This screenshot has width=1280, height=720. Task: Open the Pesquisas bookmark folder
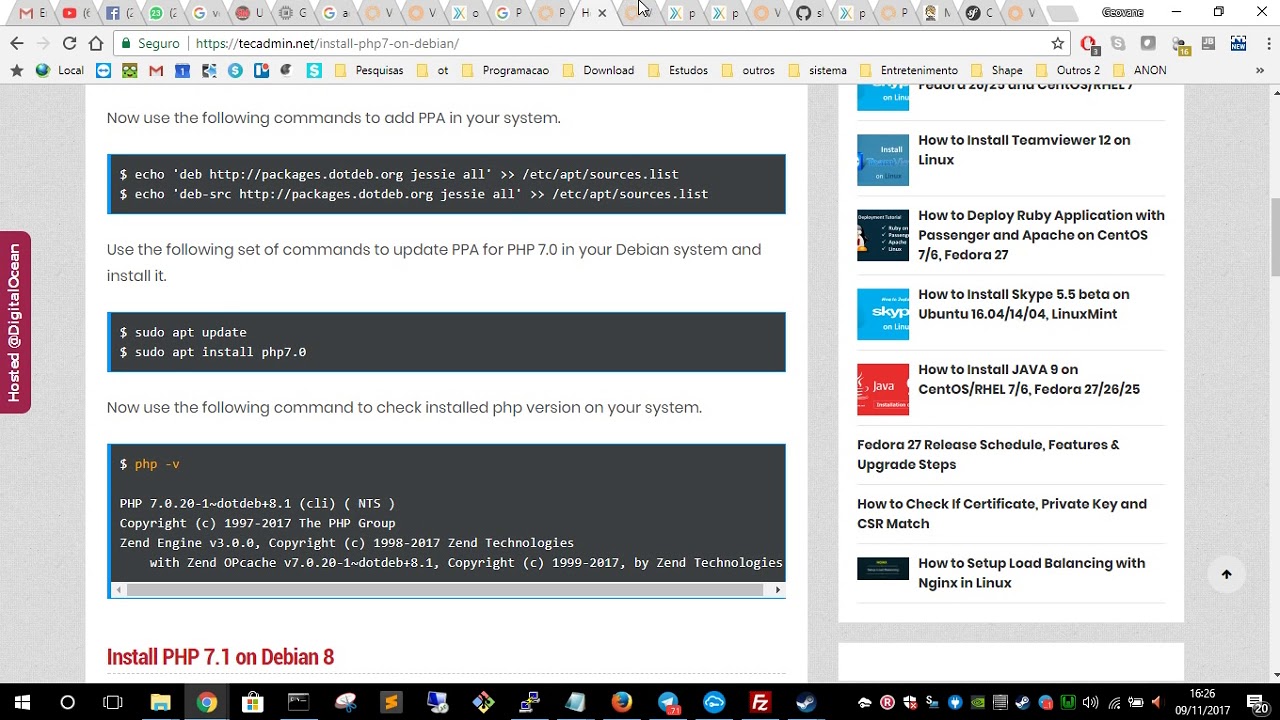click(369, 70)
